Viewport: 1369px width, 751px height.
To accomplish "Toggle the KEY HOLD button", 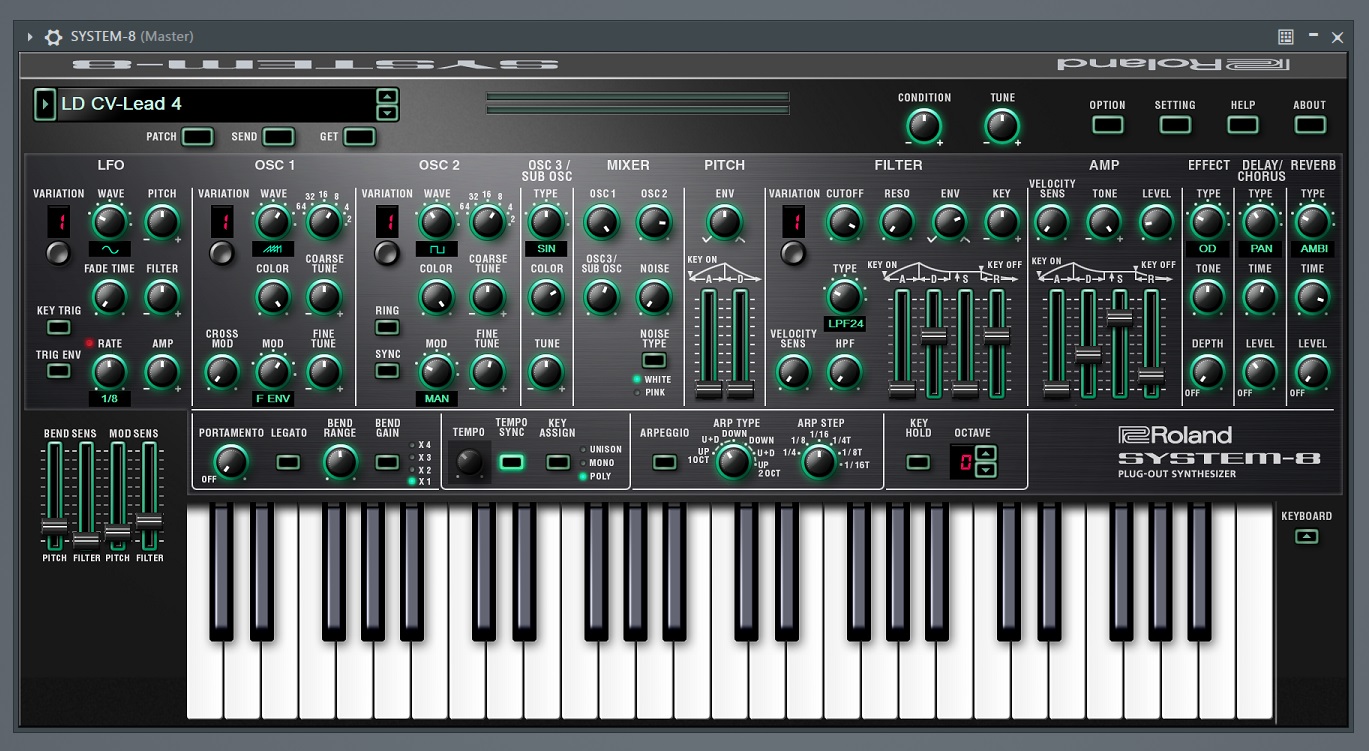I will (x=918, y=462).
